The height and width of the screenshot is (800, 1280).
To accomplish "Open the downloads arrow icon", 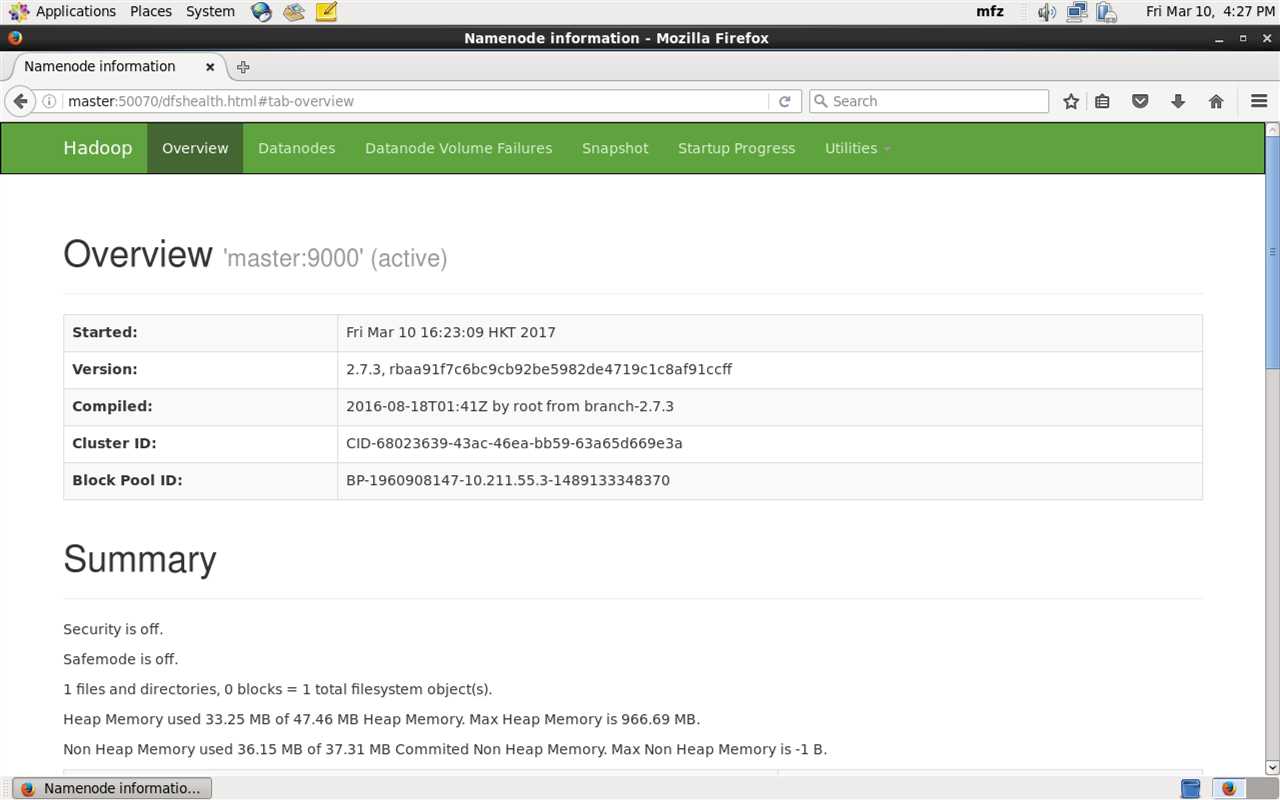I will [1178, 101].
